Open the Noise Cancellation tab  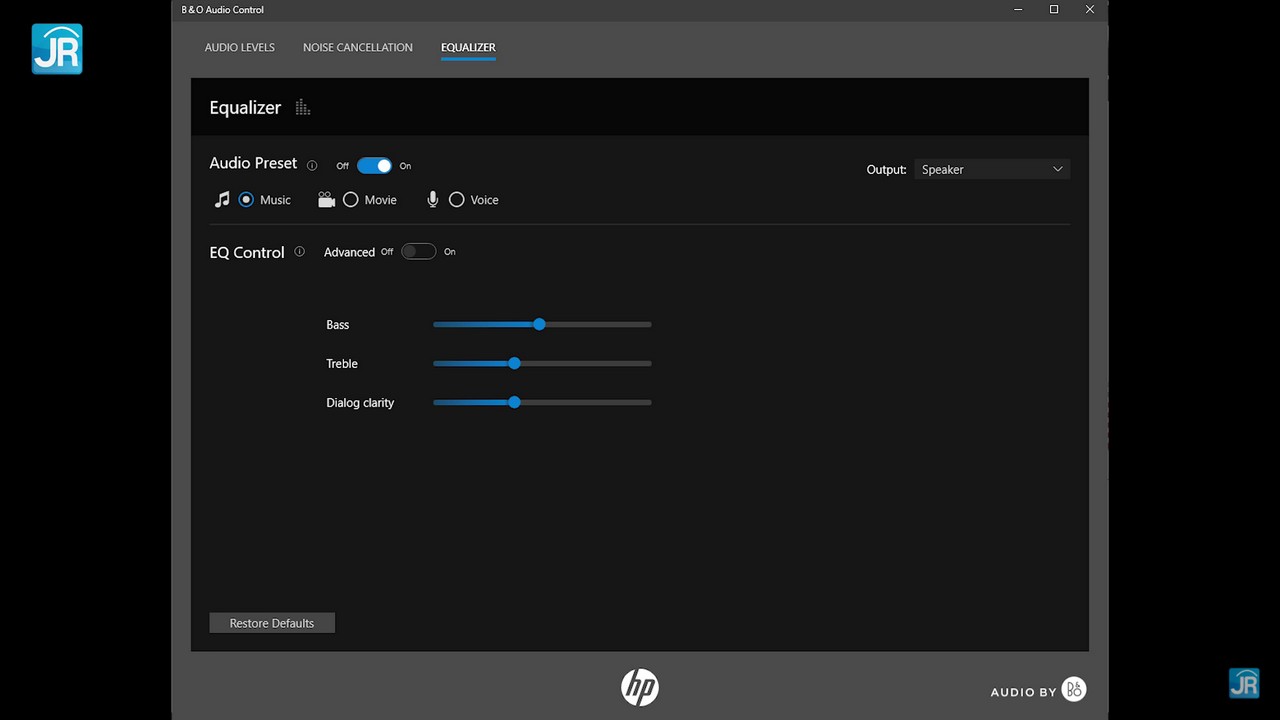click(358, 47)
